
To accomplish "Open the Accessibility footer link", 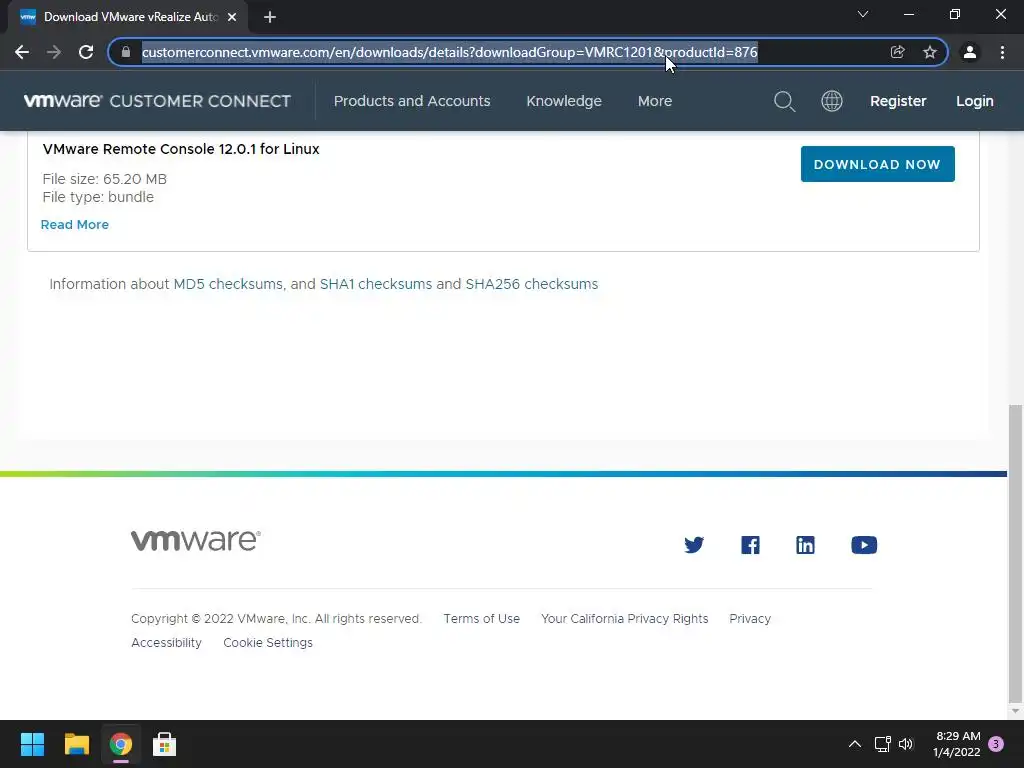I will [x=167, y=643].
